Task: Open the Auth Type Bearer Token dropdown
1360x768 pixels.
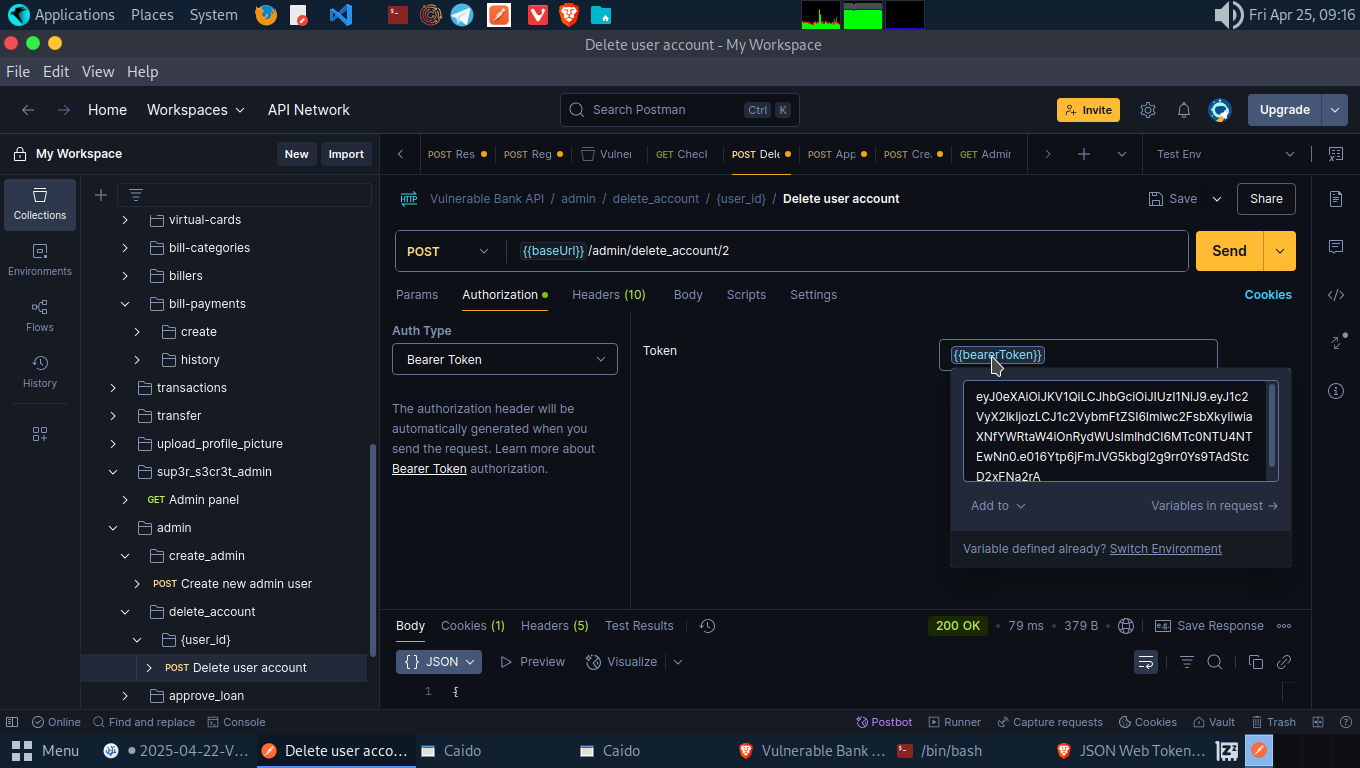Action: tap(505, 359)
